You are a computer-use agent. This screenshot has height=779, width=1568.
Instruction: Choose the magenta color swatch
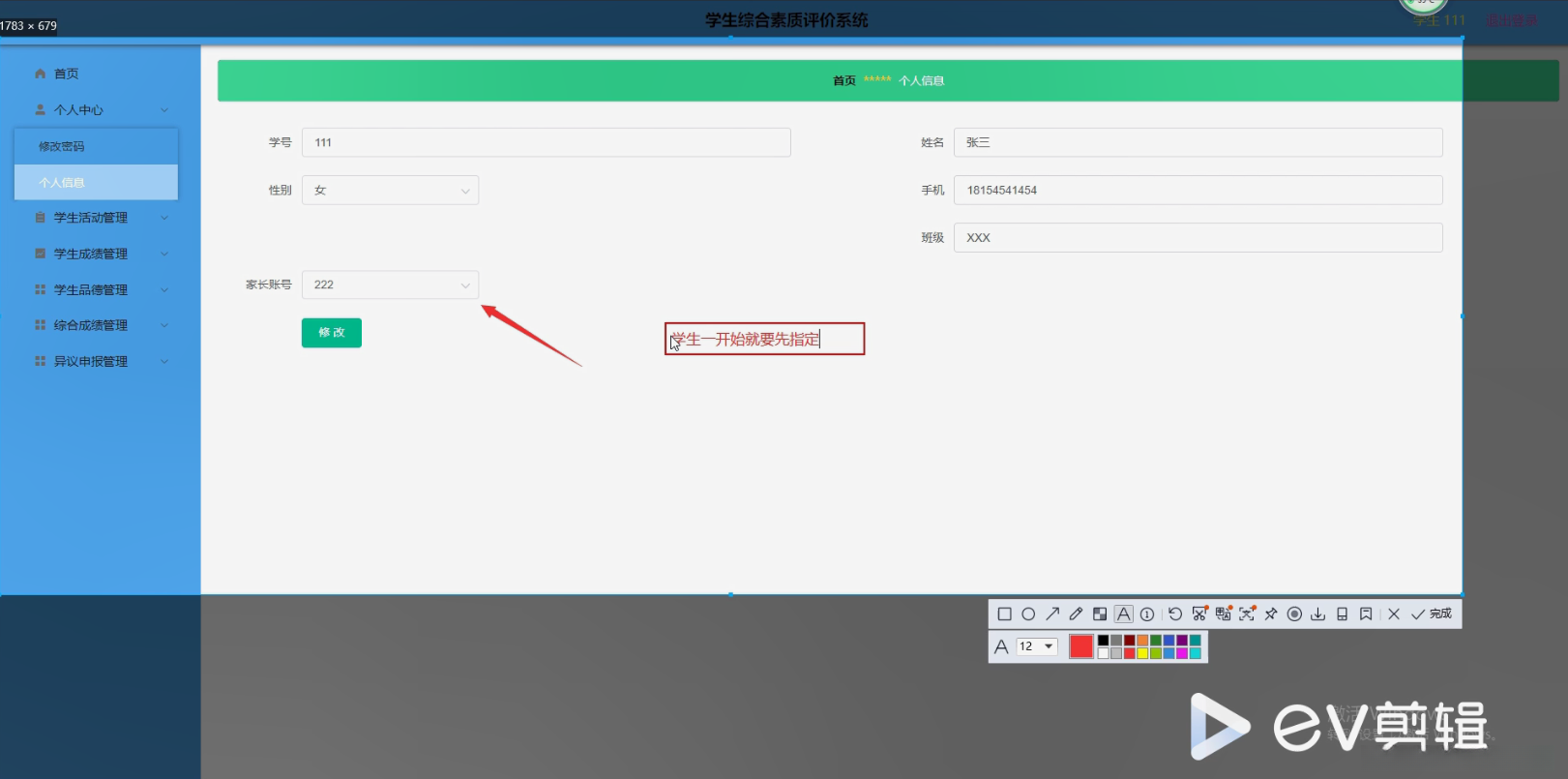pyautogui.click(x=1182, y=653)
